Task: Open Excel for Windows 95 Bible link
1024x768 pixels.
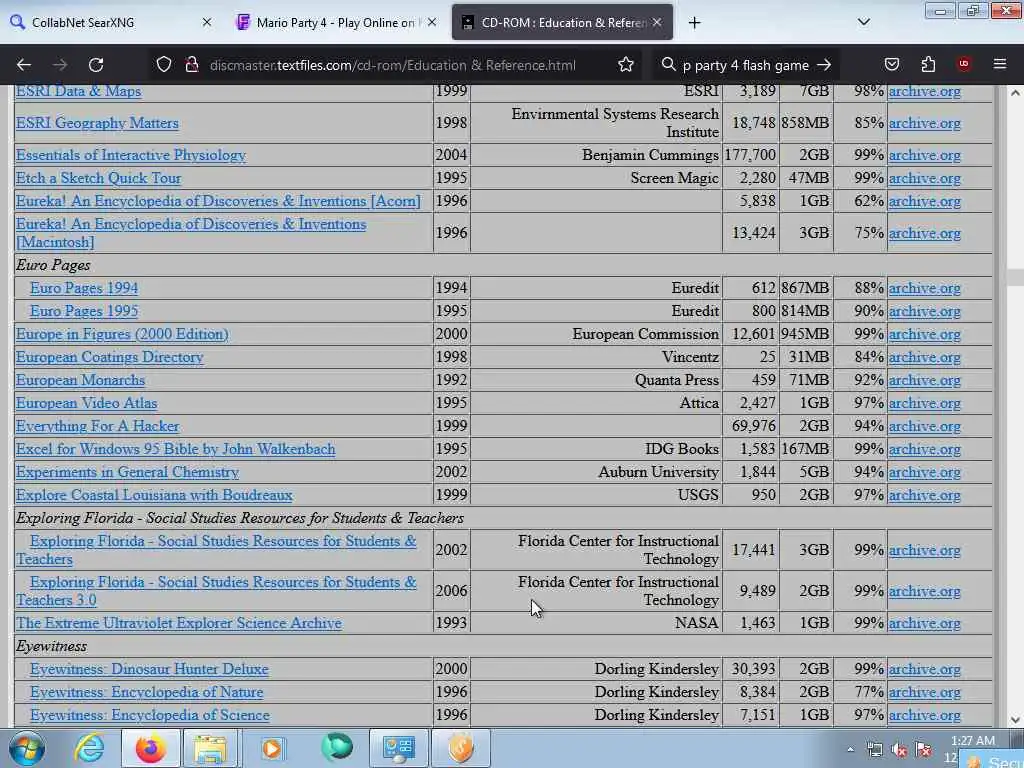Action: click(176, 449)
